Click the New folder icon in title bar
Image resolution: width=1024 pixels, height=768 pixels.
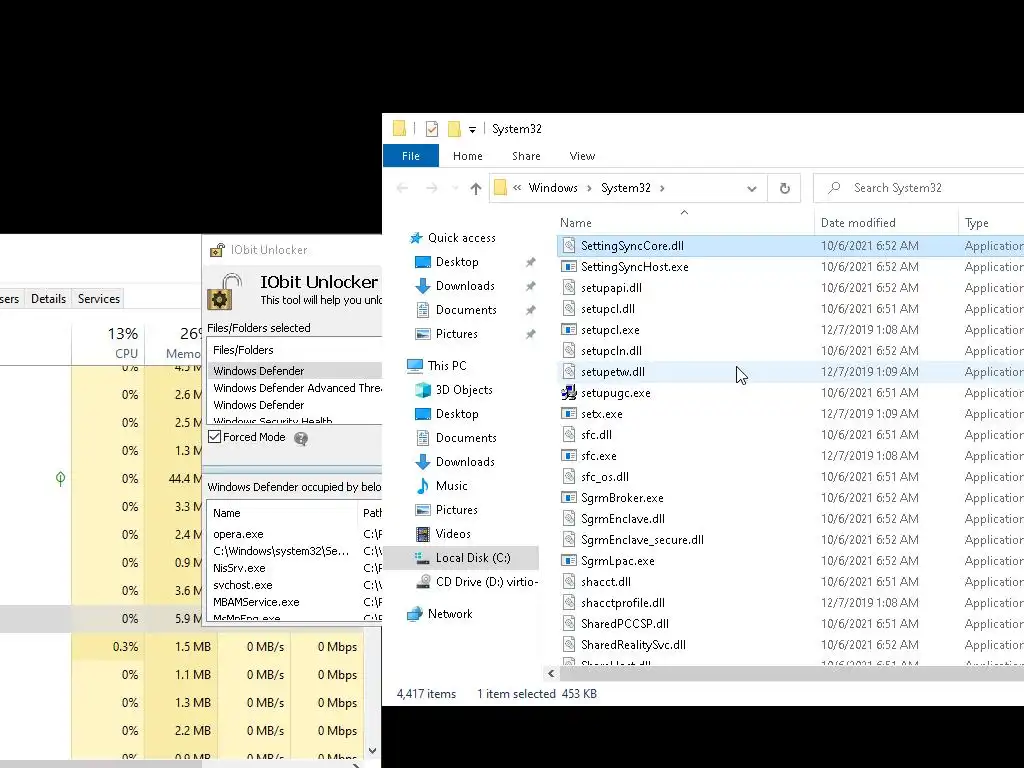[x=454, y=129]
